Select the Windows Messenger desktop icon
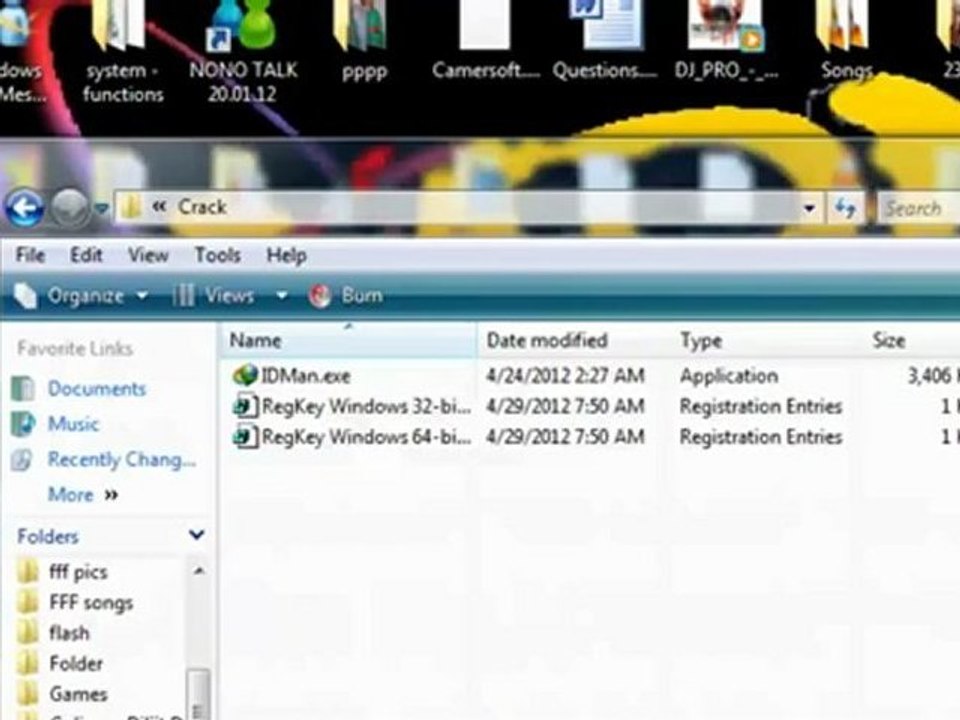The width and height of the screenshot is (960, 720). point(21,52)
